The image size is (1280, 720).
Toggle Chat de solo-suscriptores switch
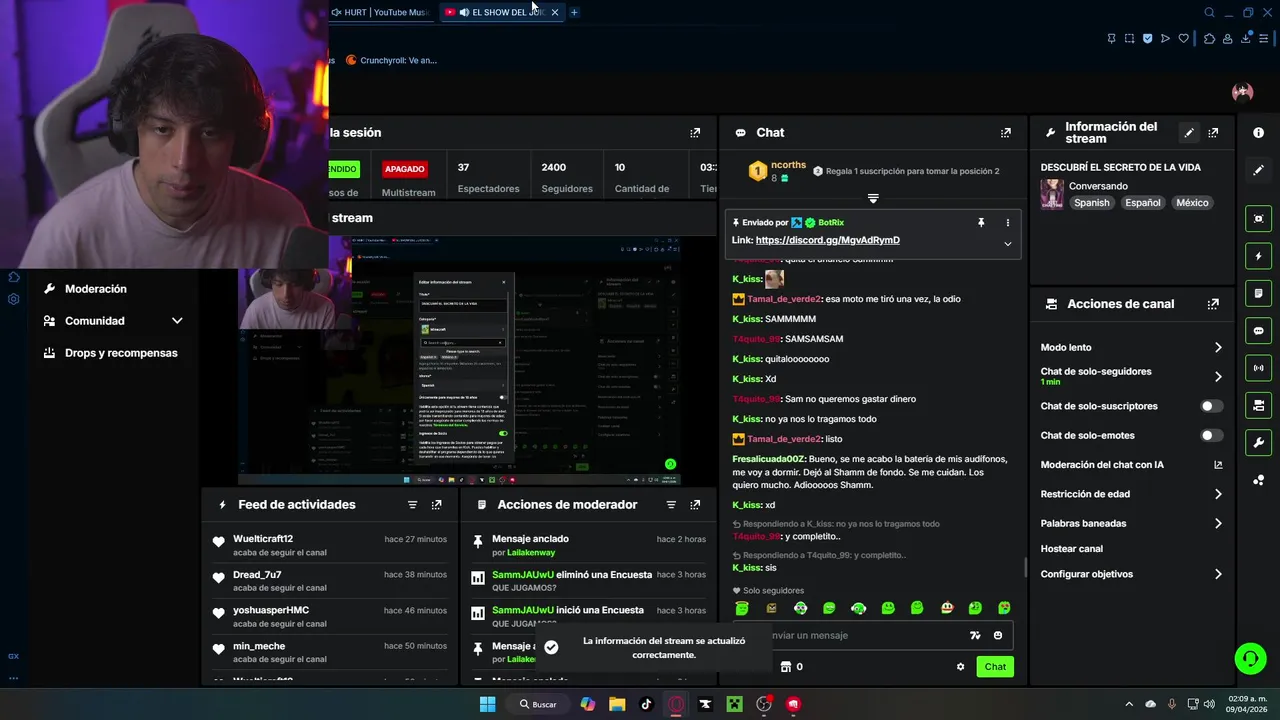1211,406
